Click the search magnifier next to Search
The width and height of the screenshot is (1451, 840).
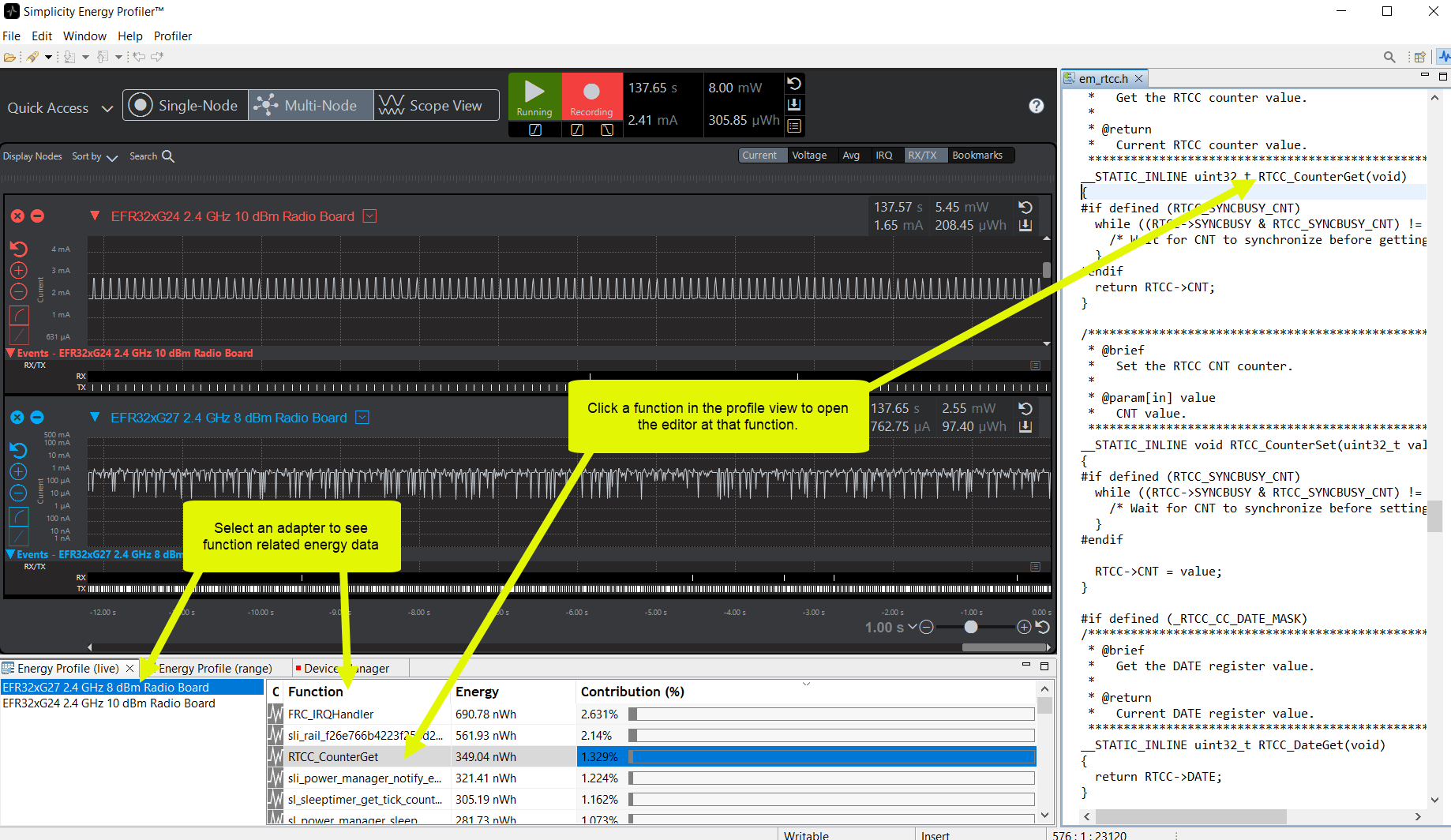click(x=168, y=156)
